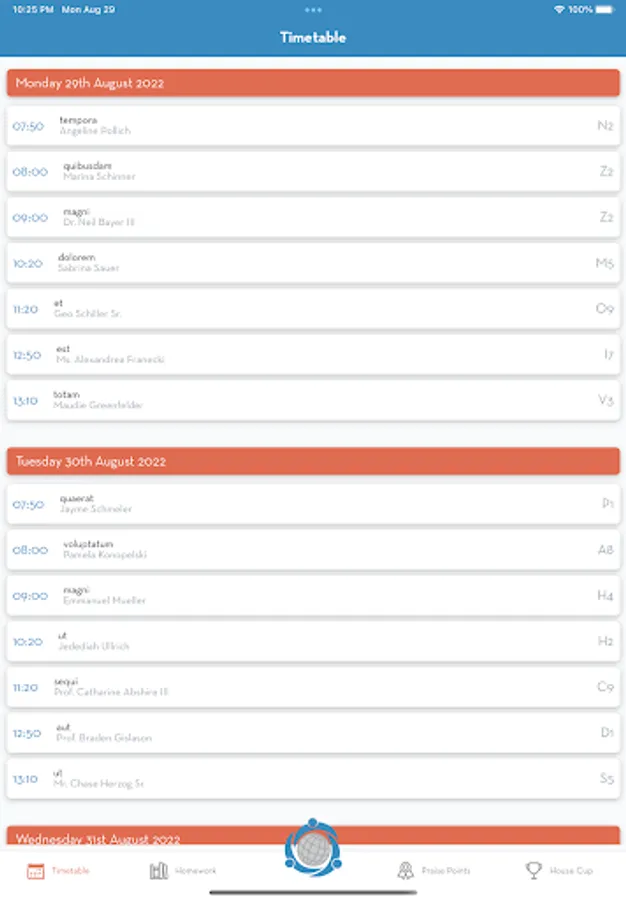Screen dimensions: 626x900
Task: Open House Cup trophy icon
Action: click(x=534, y=871)
